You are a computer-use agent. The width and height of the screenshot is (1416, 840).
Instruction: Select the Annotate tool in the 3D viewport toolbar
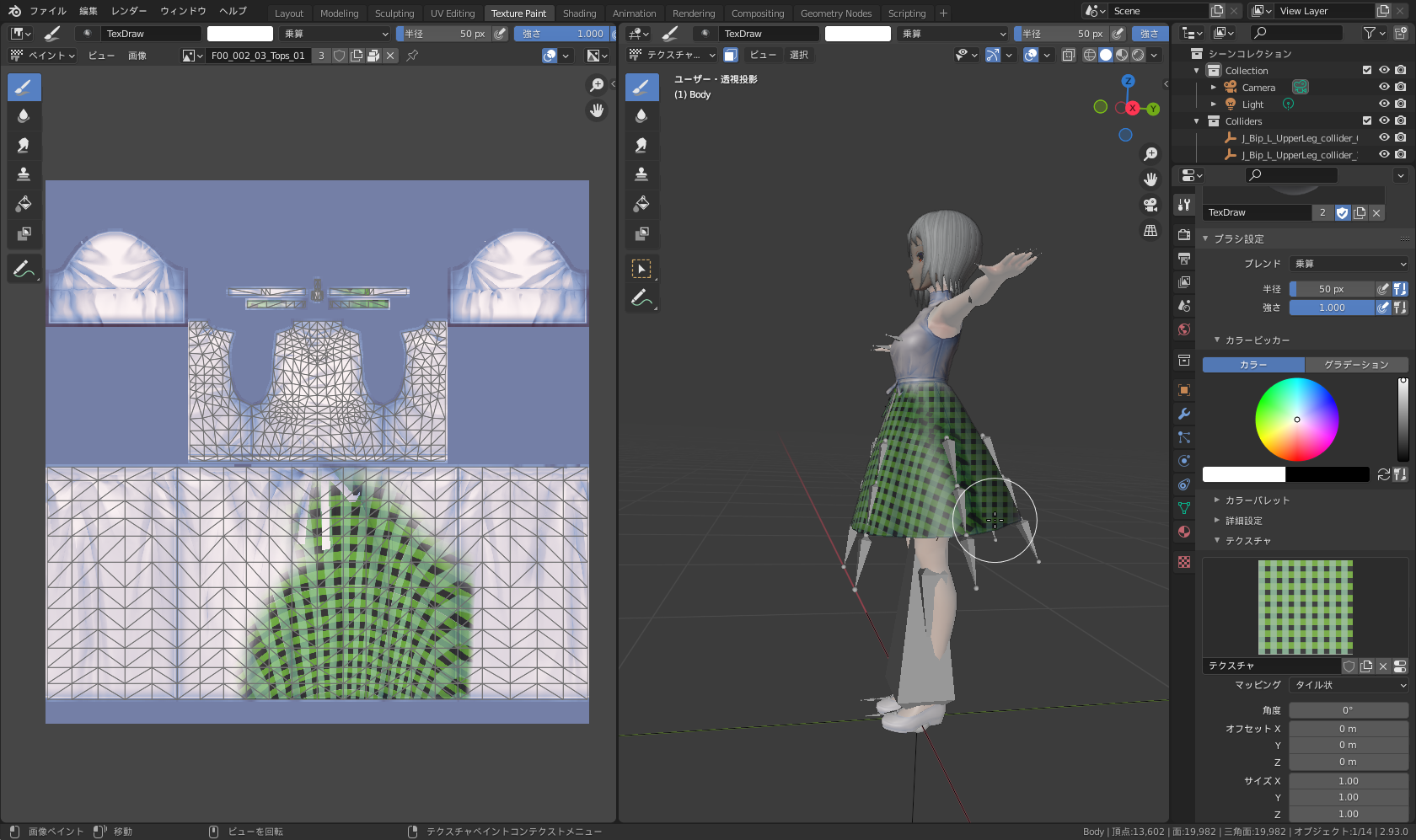click(641, 297)
